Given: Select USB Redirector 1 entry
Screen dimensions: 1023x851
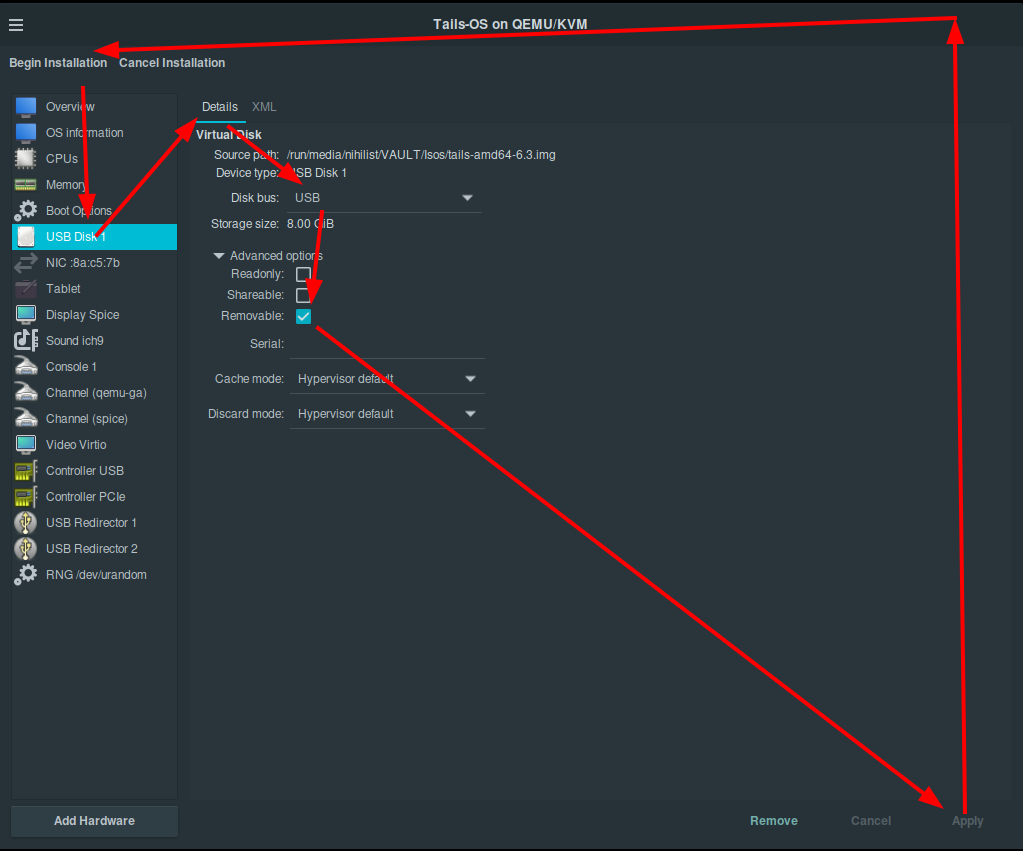Looking at the screenshot, I should 95,523.
